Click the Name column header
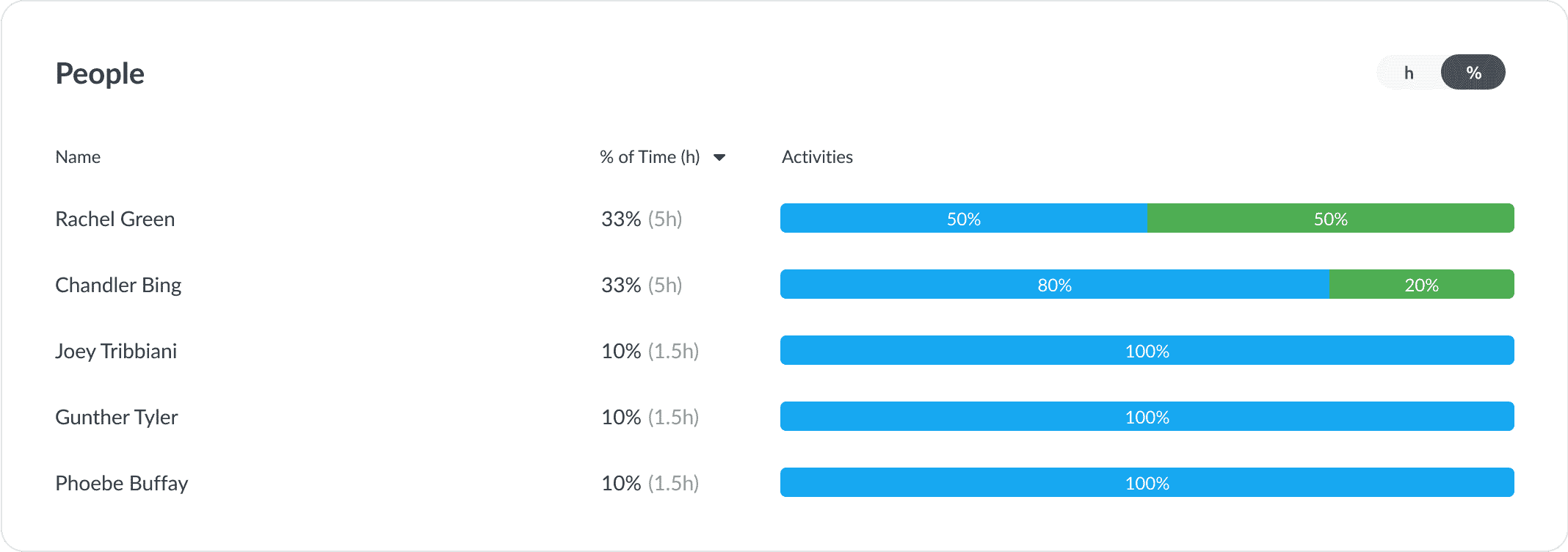The width and height of the screenshot is (1568, 552). click(x=78, y=157)
